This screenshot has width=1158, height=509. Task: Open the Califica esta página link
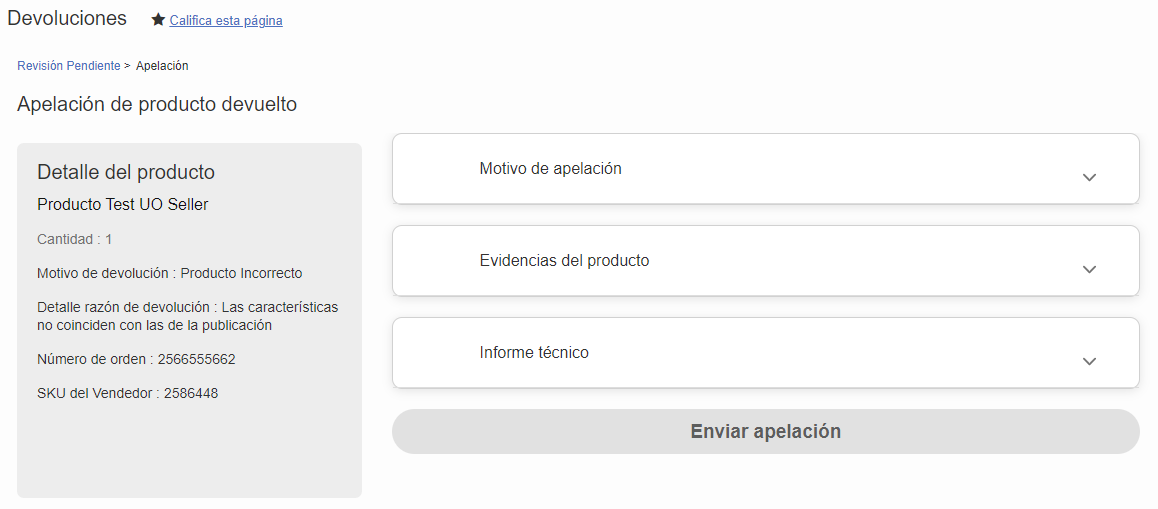pos(226,21)
